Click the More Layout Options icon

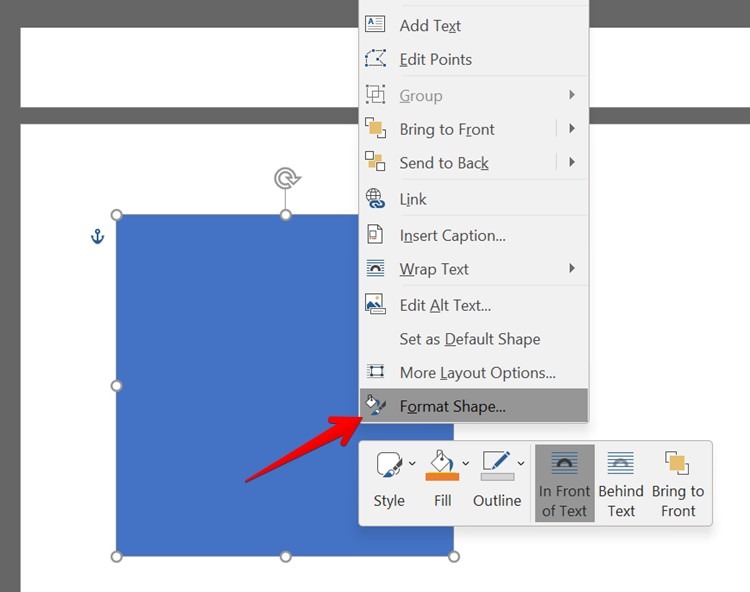point(375,371)
